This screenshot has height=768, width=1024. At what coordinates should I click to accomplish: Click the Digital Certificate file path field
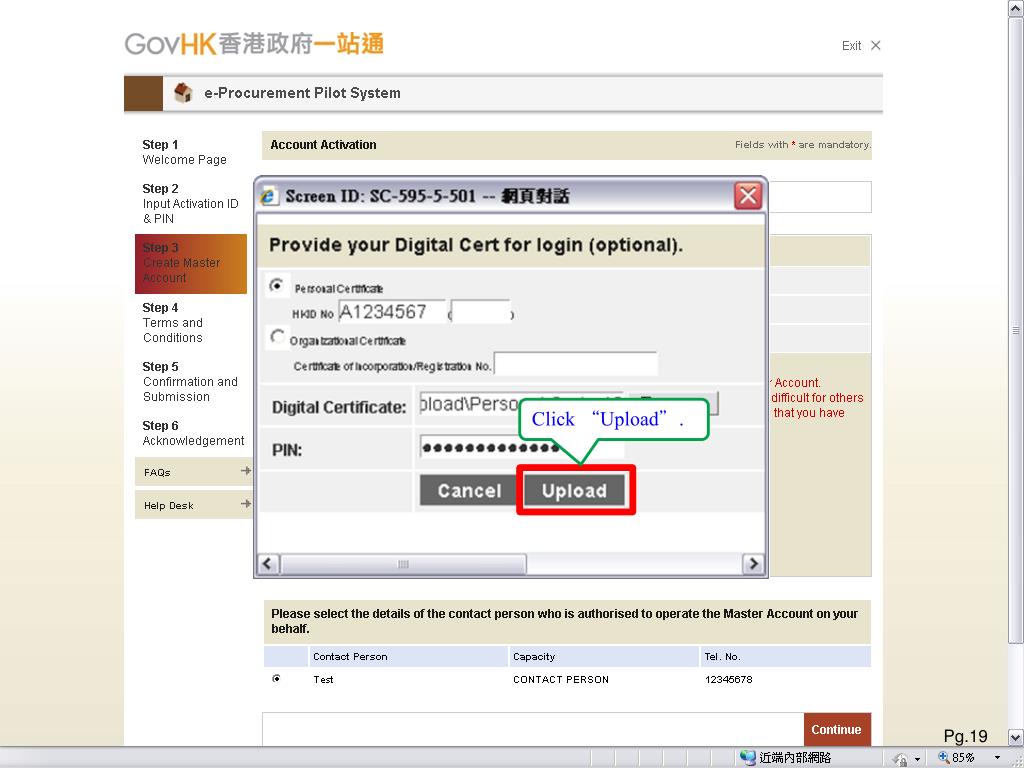[x=520, y=404]
